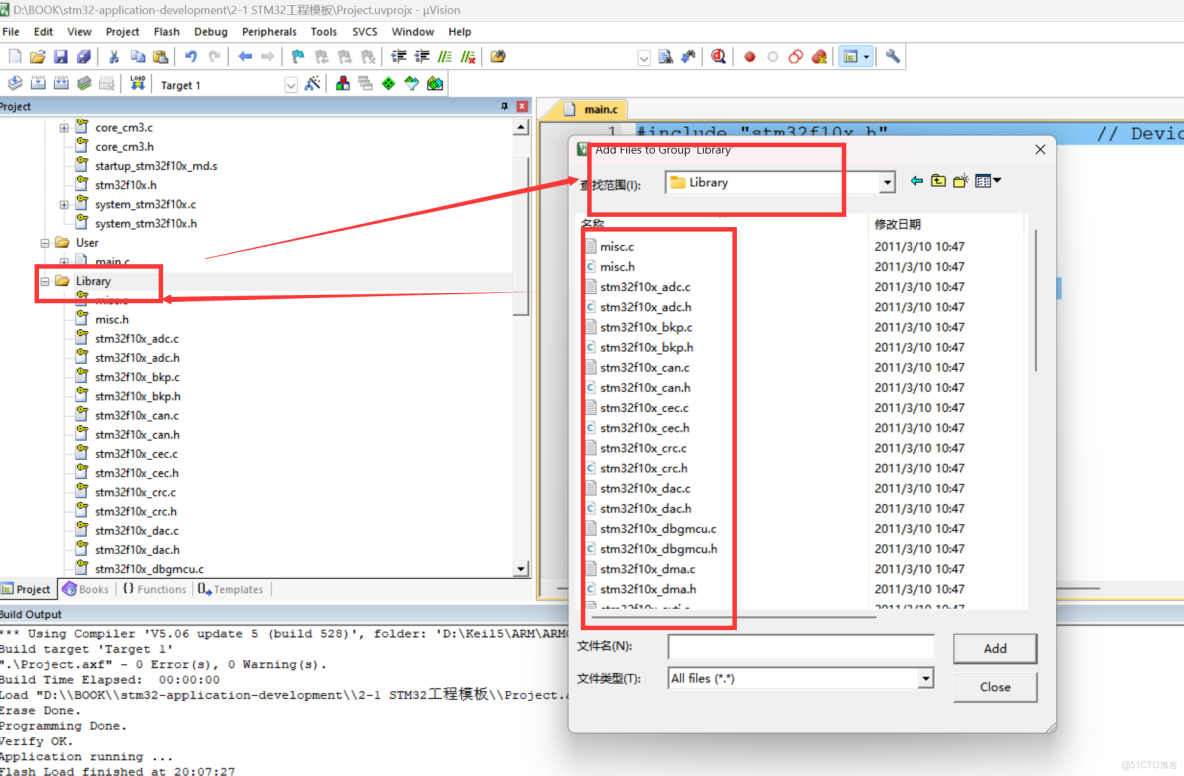Viewport: 1184px width, 776px height.
Task: Click the Add button in the dialog
Action: click(x=995, y=648)
